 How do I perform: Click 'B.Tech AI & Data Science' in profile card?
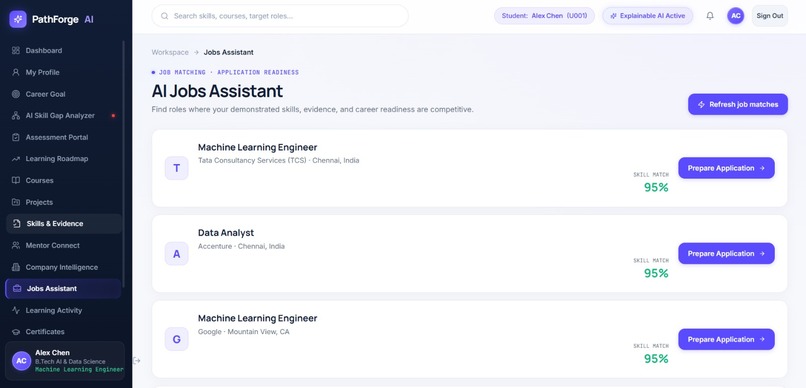(70, 362)
